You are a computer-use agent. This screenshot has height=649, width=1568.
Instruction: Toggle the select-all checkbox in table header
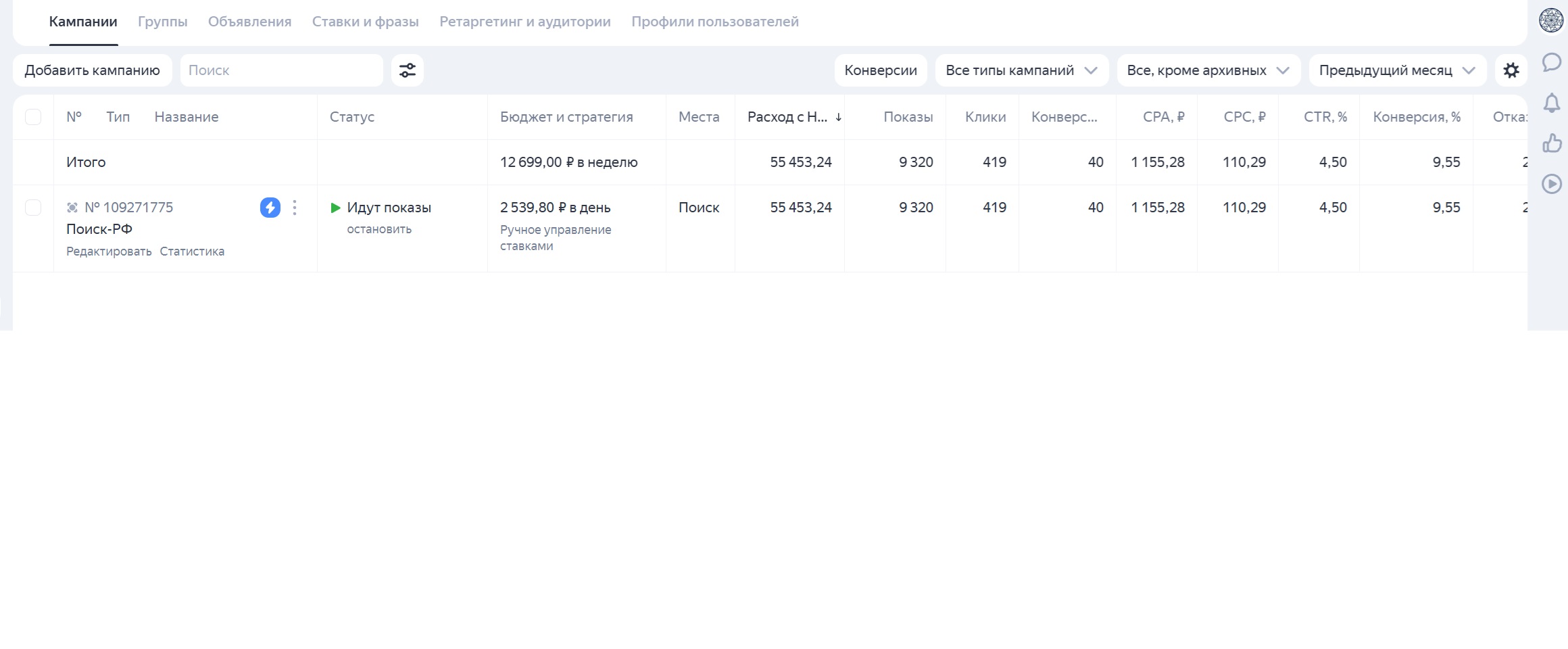33,117
